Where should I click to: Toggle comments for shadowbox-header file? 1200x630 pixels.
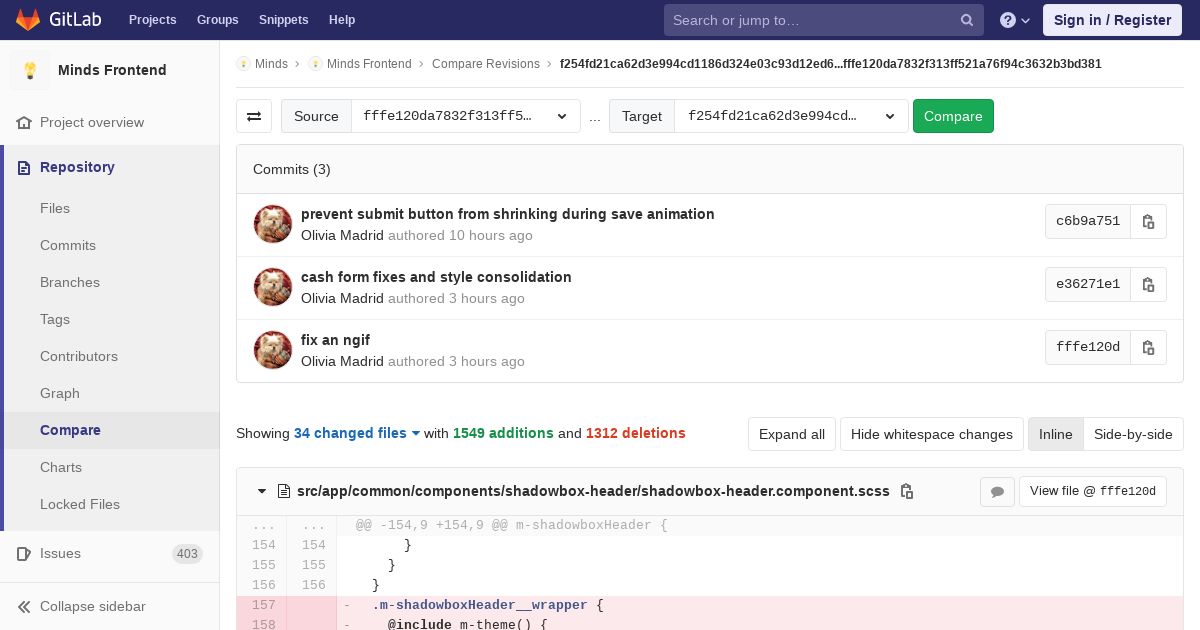997,491
